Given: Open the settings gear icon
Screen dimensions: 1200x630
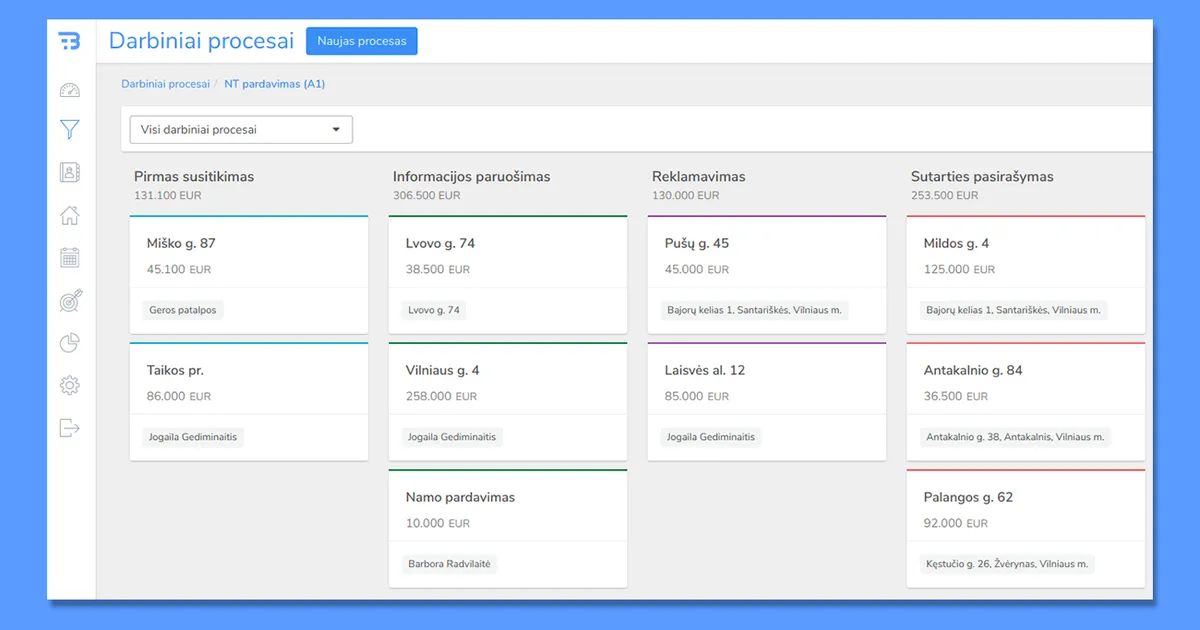Looking at the screenshot, I should (x=69, y=385).
